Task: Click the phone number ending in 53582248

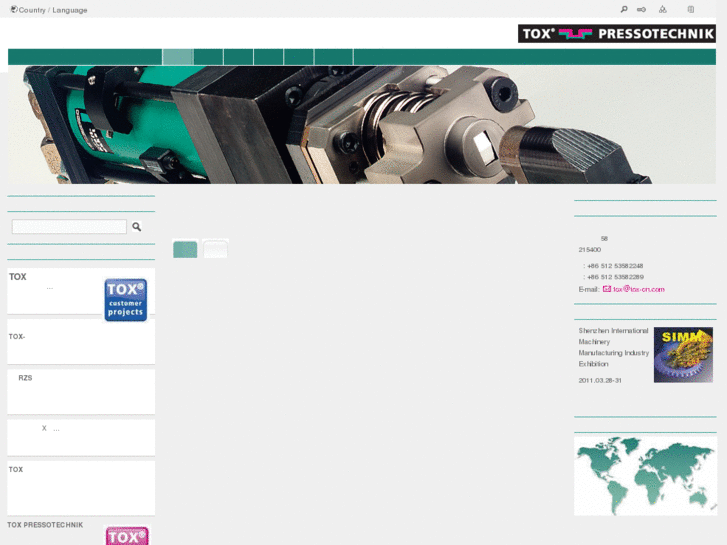Action: (x=615, y=266)
